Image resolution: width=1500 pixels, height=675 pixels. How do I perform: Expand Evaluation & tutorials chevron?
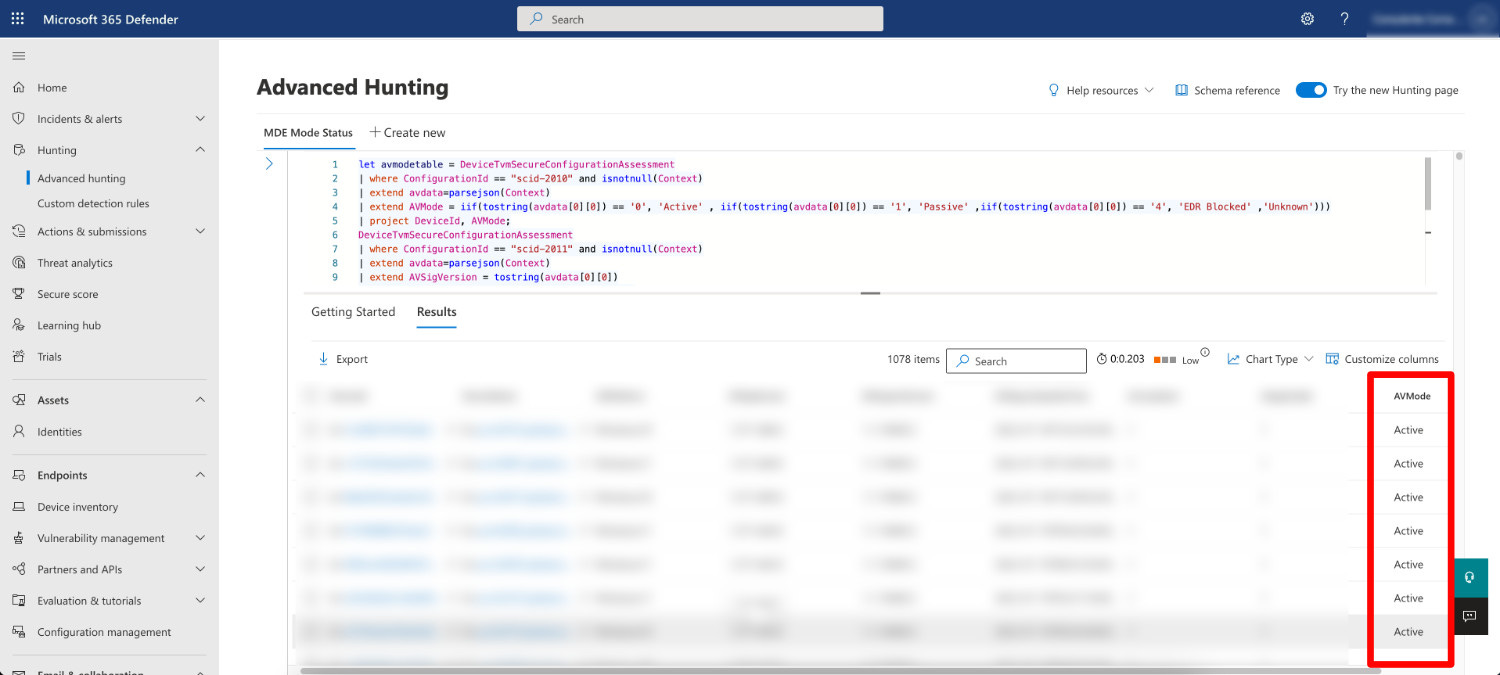(x=200, y=601)
